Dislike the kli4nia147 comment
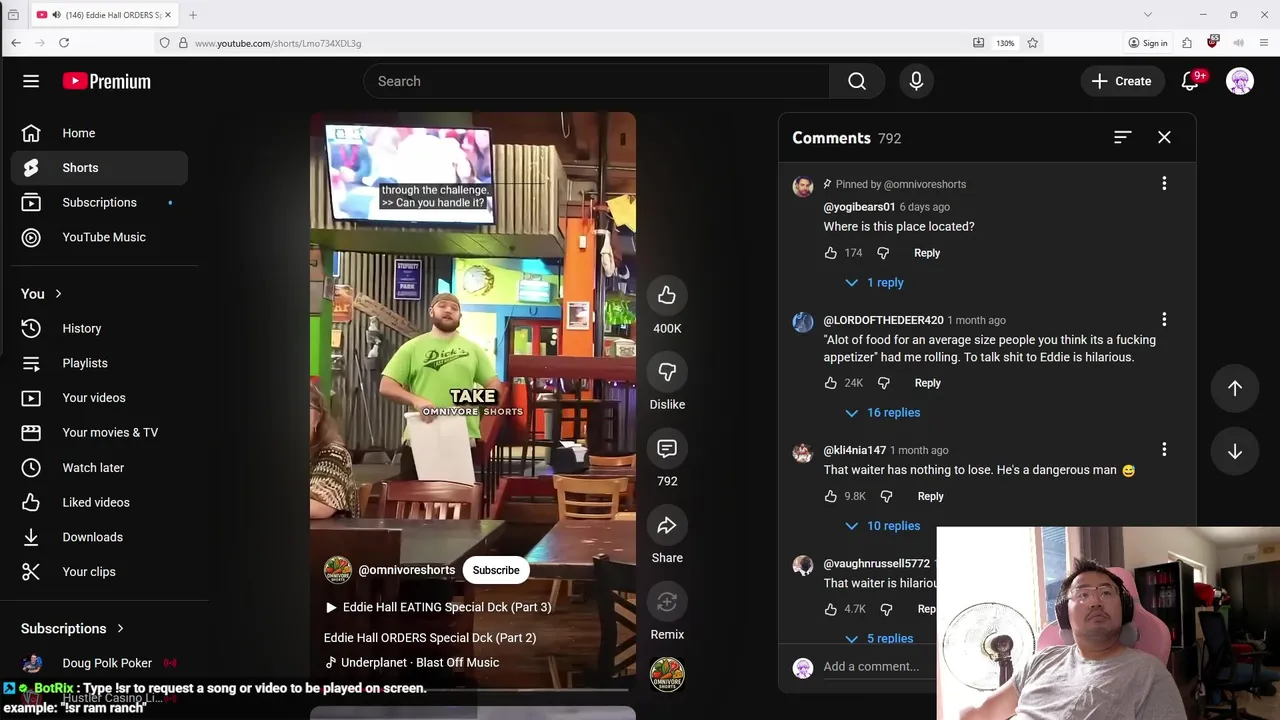1280x720 pixels. 886,496
